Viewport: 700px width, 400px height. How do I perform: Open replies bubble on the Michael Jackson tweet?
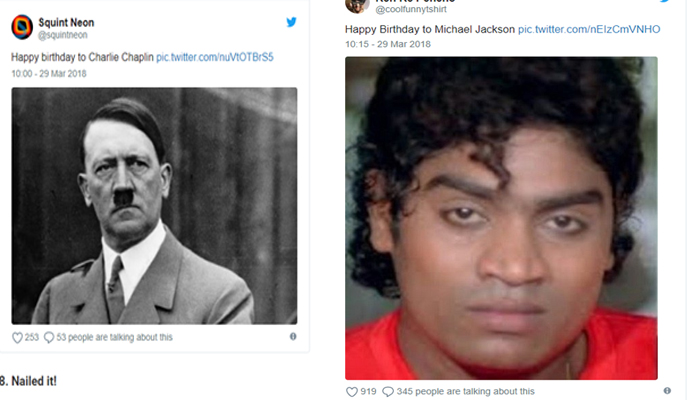[388, 392]
